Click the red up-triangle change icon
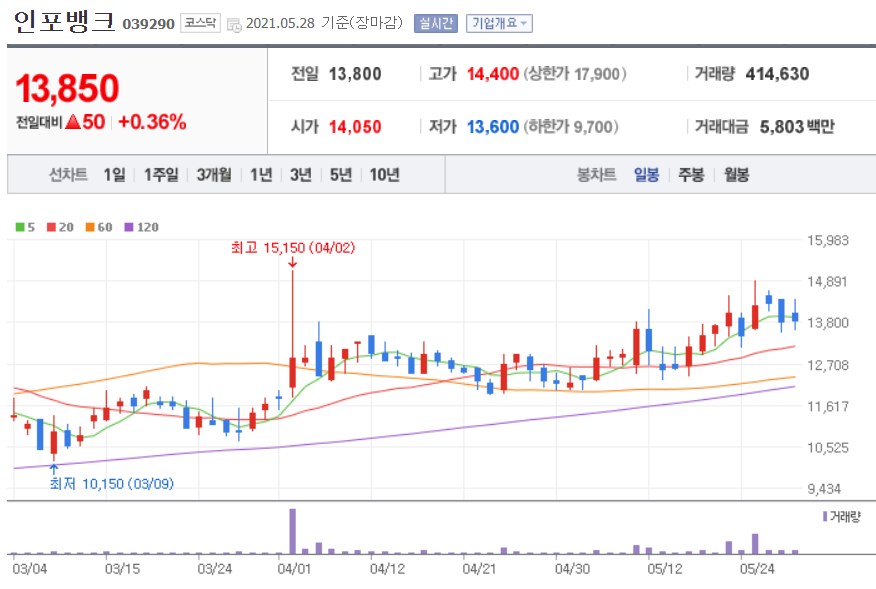Viewport: 876px width, 589px height. pyautogui.click(x=73, y=121)
